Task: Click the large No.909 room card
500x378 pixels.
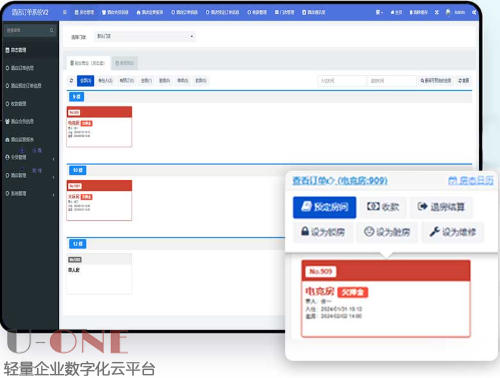Action: click(386, 299)
